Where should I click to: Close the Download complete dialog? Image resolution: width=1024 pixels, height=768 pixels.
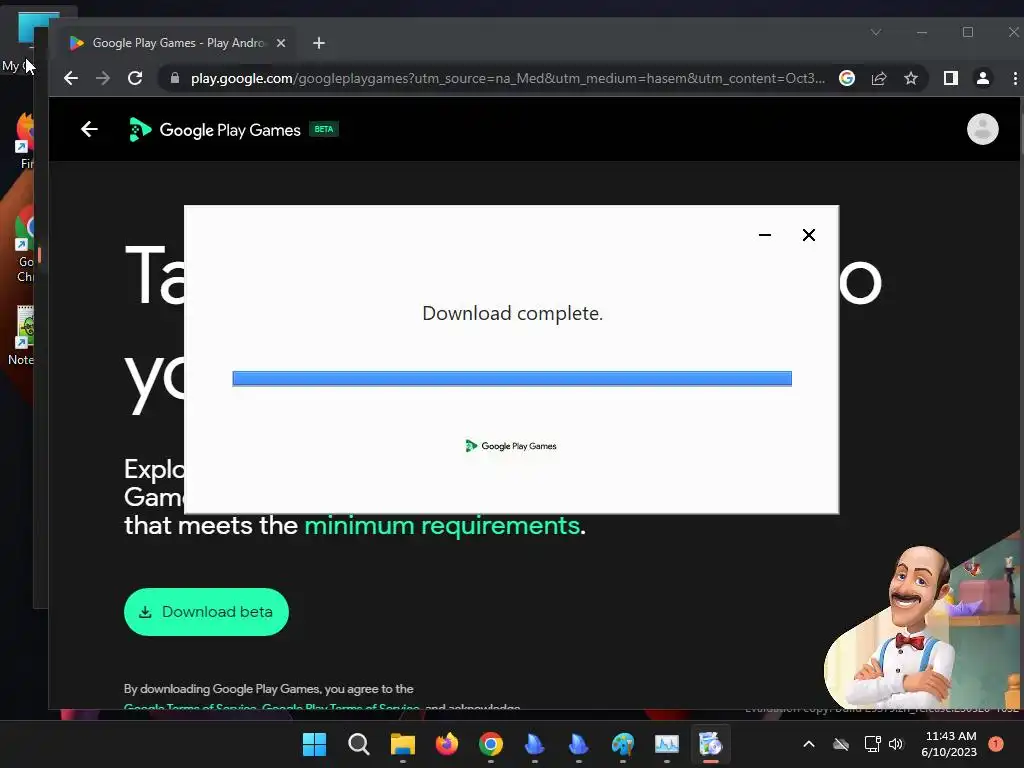[x=808, y=235]
